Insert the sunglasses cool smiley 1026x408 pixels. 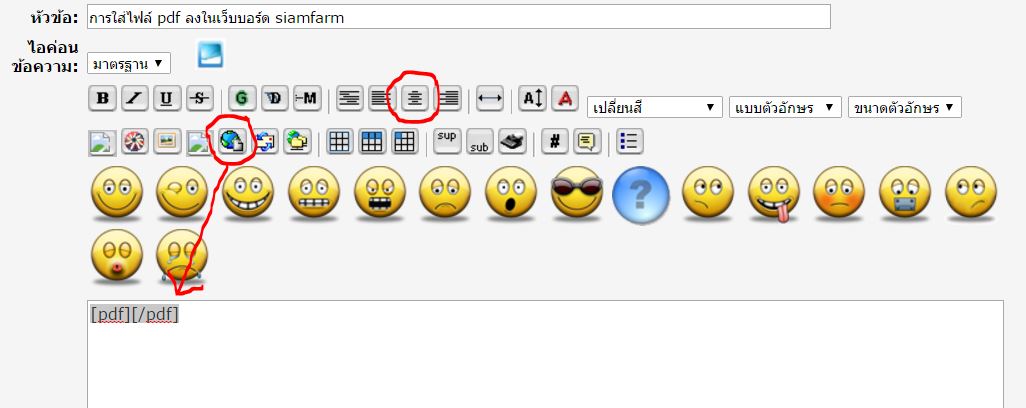point(576,192)
